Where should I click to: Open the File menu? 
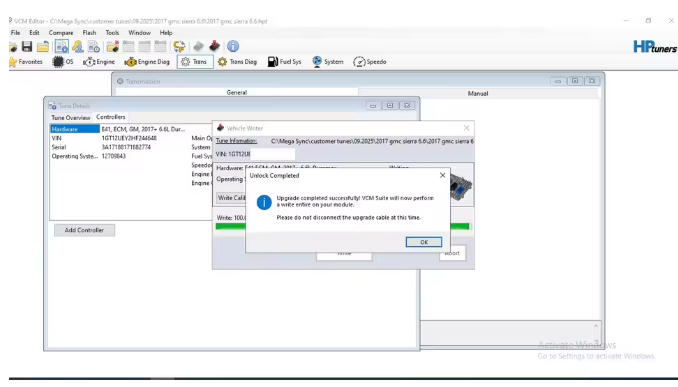pyautogui.click(x=16, y=33)
